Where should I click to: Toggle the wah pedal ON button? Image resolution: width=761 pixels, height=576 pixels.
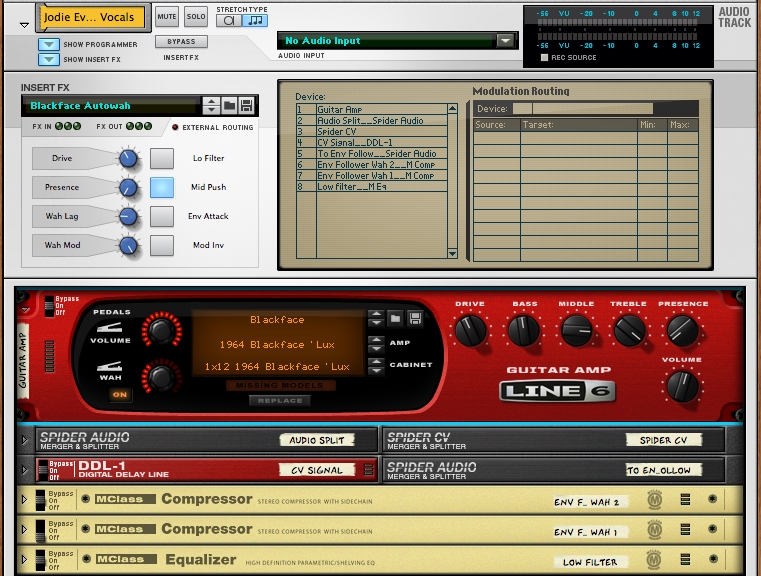120,395
